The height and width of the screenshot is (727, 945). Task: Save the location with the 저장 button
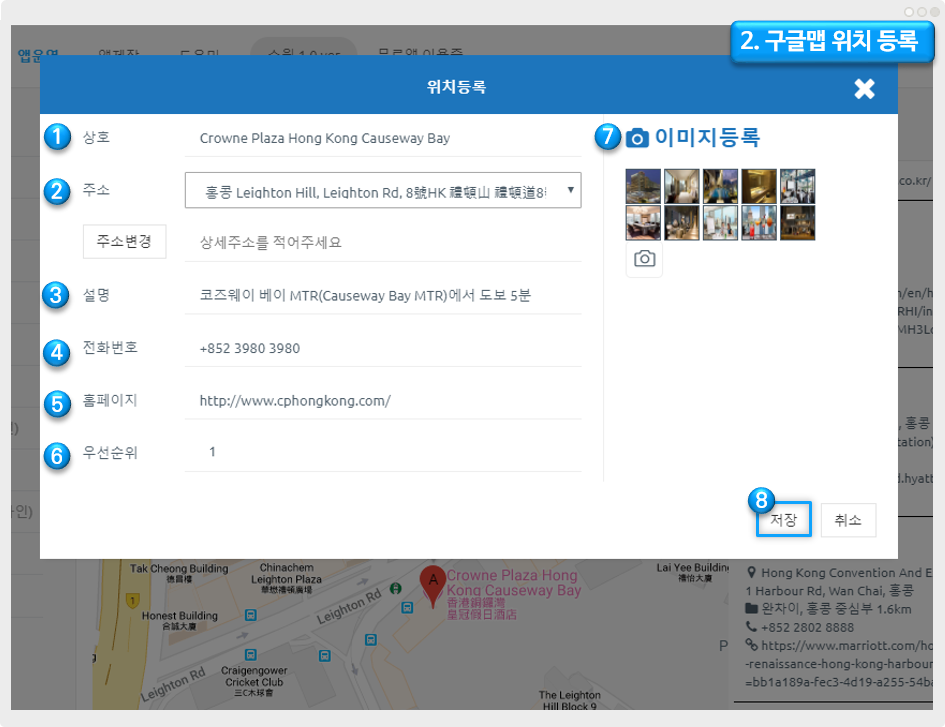[x=783, y=520]
